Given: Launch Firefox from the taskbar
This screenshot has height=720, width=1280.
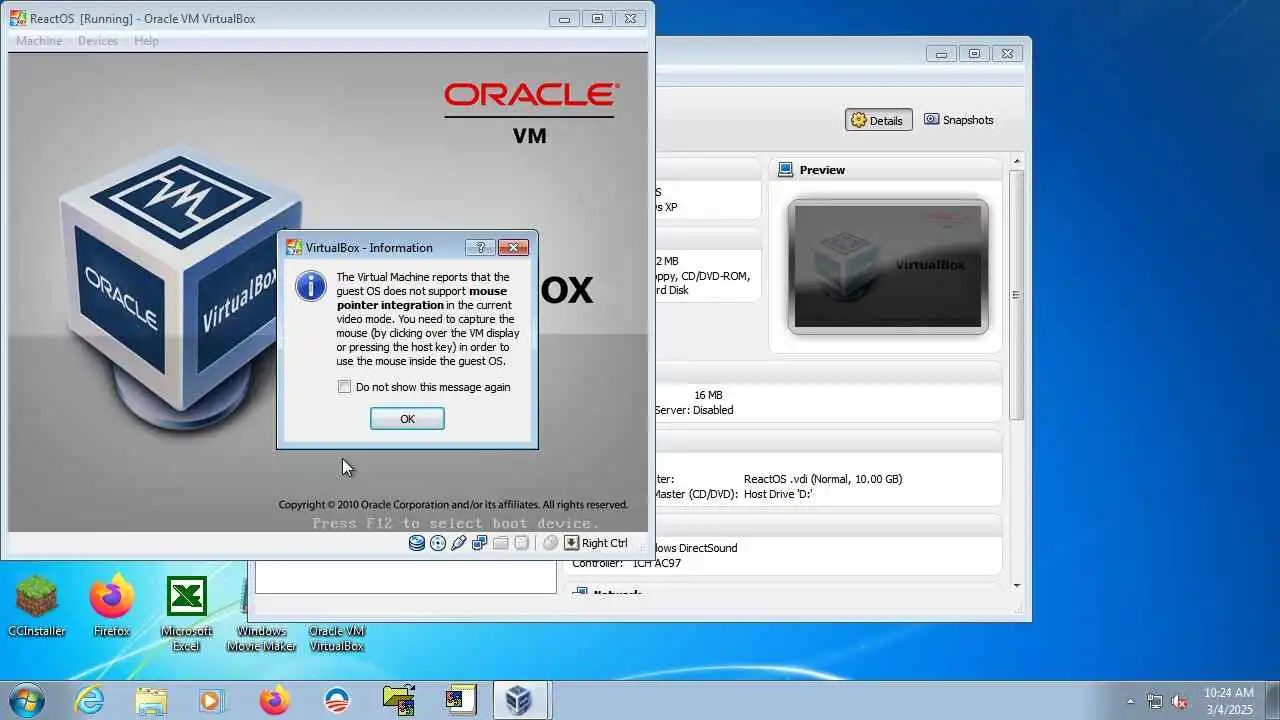Looking at the screenshot, I should [274, 700].
